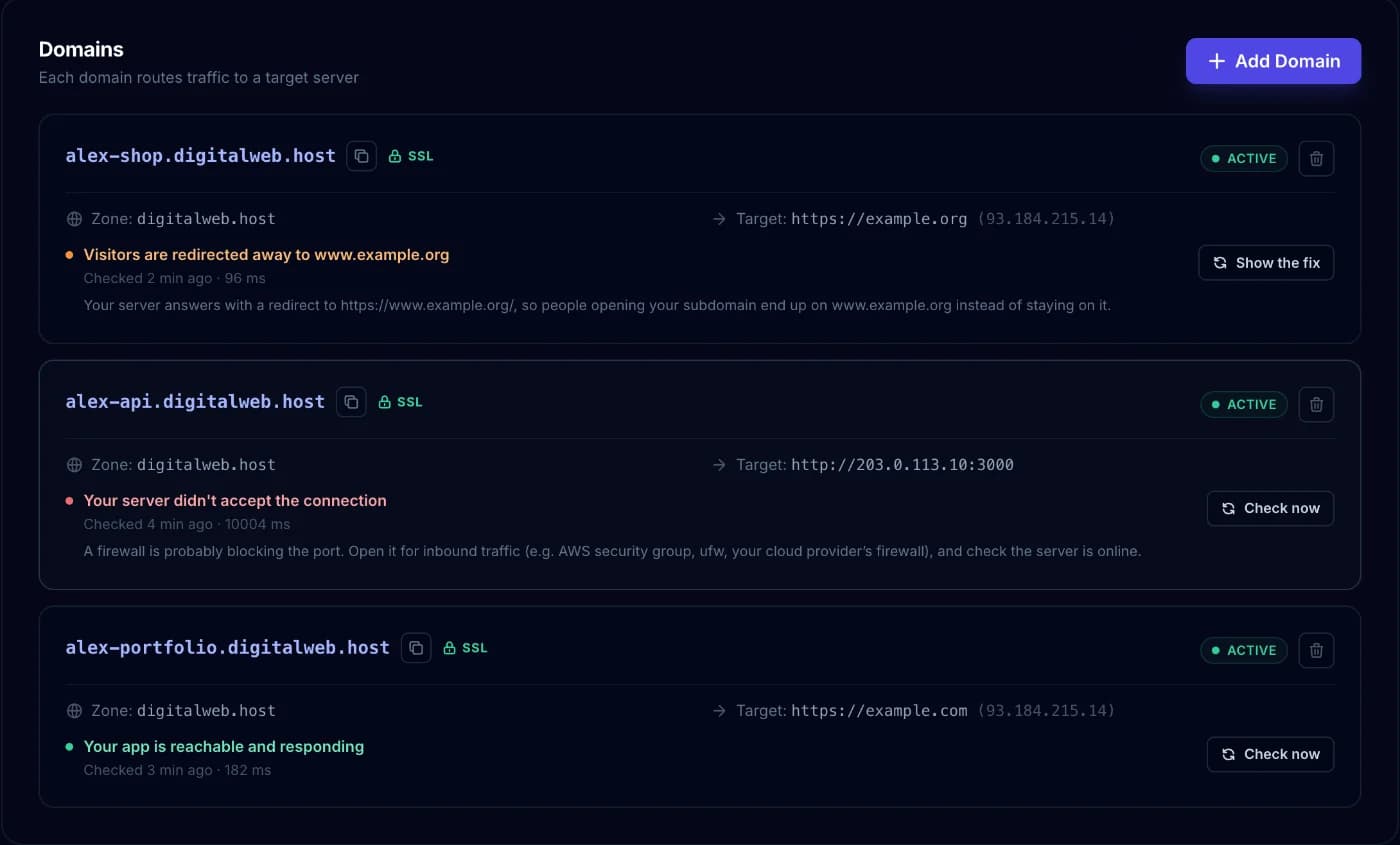The width and height of the screenshot is (1400, 845).
Task: Copy the alex-api.digitalweb.host domain name
Action: (x=351, y=402)
